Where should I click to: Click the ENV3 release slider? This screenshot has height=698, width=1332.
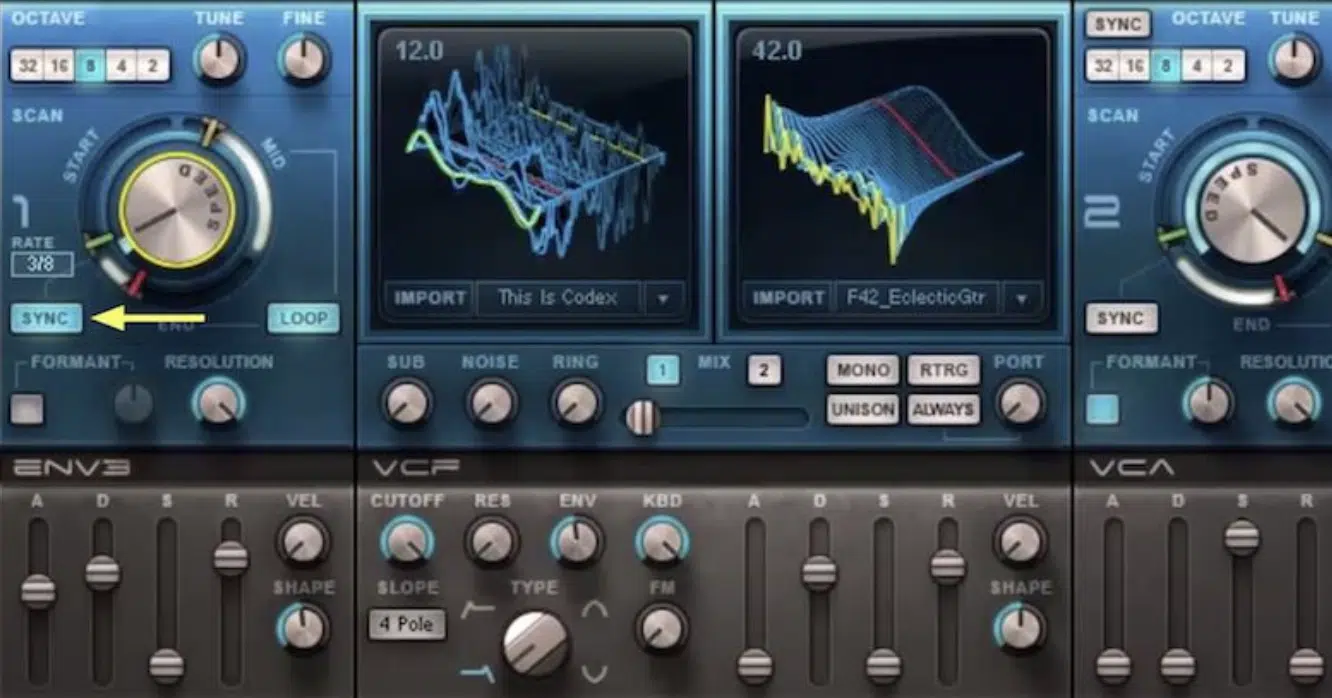tap(231, 558)
